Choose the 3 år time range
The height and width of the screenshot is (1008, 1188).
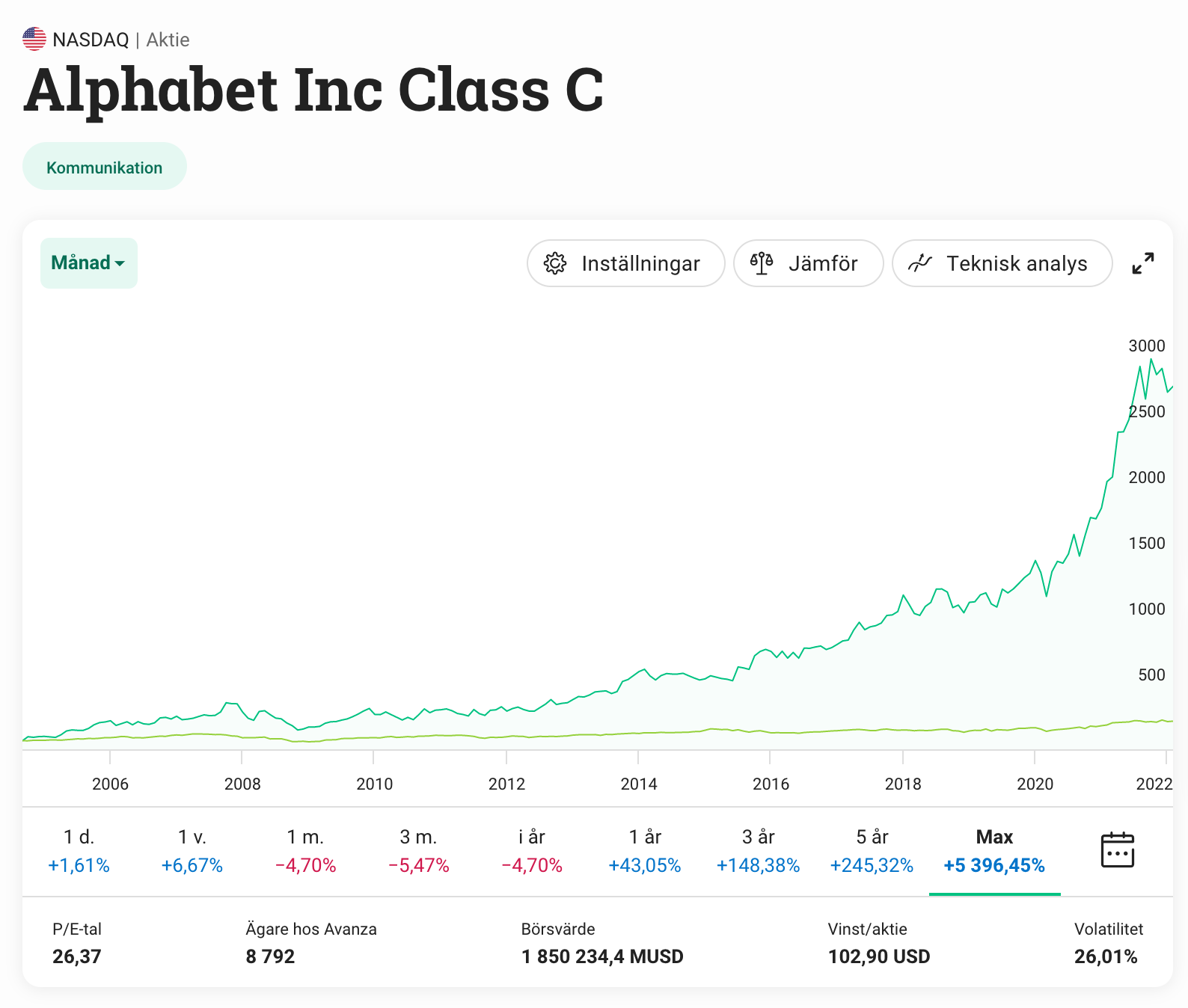click(758, 851)
